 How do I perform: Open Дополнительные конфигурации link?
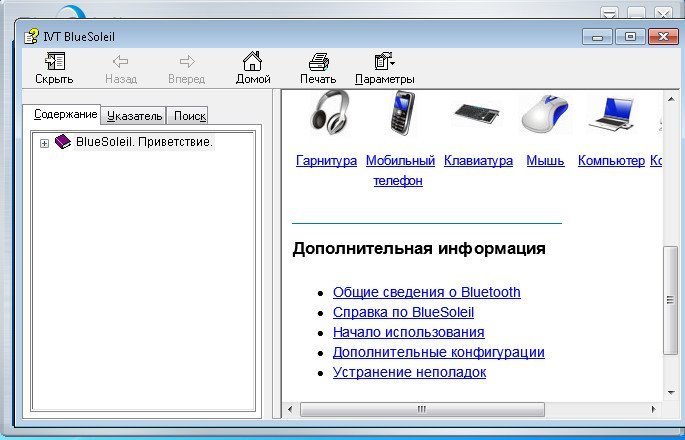coord(439,352)
